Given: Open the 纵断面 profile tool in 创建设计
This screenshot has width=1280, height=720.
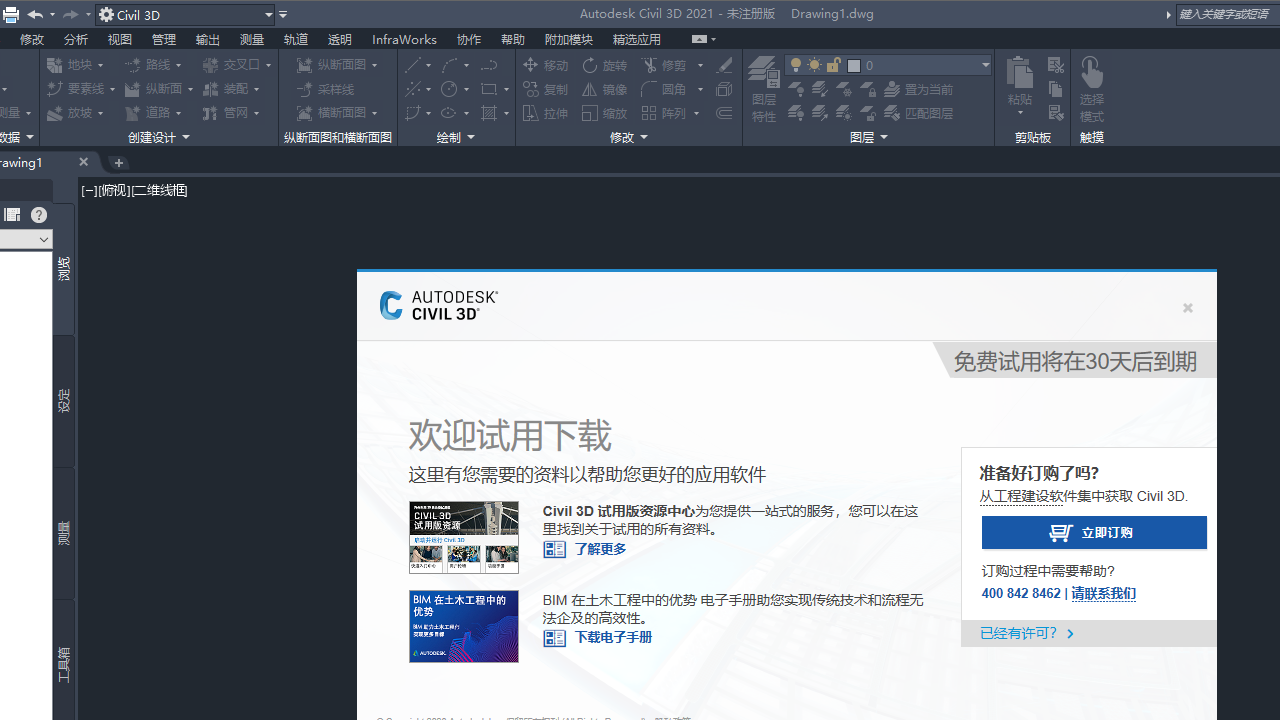Looking at the screenshot, I should (x=159, y=89).
